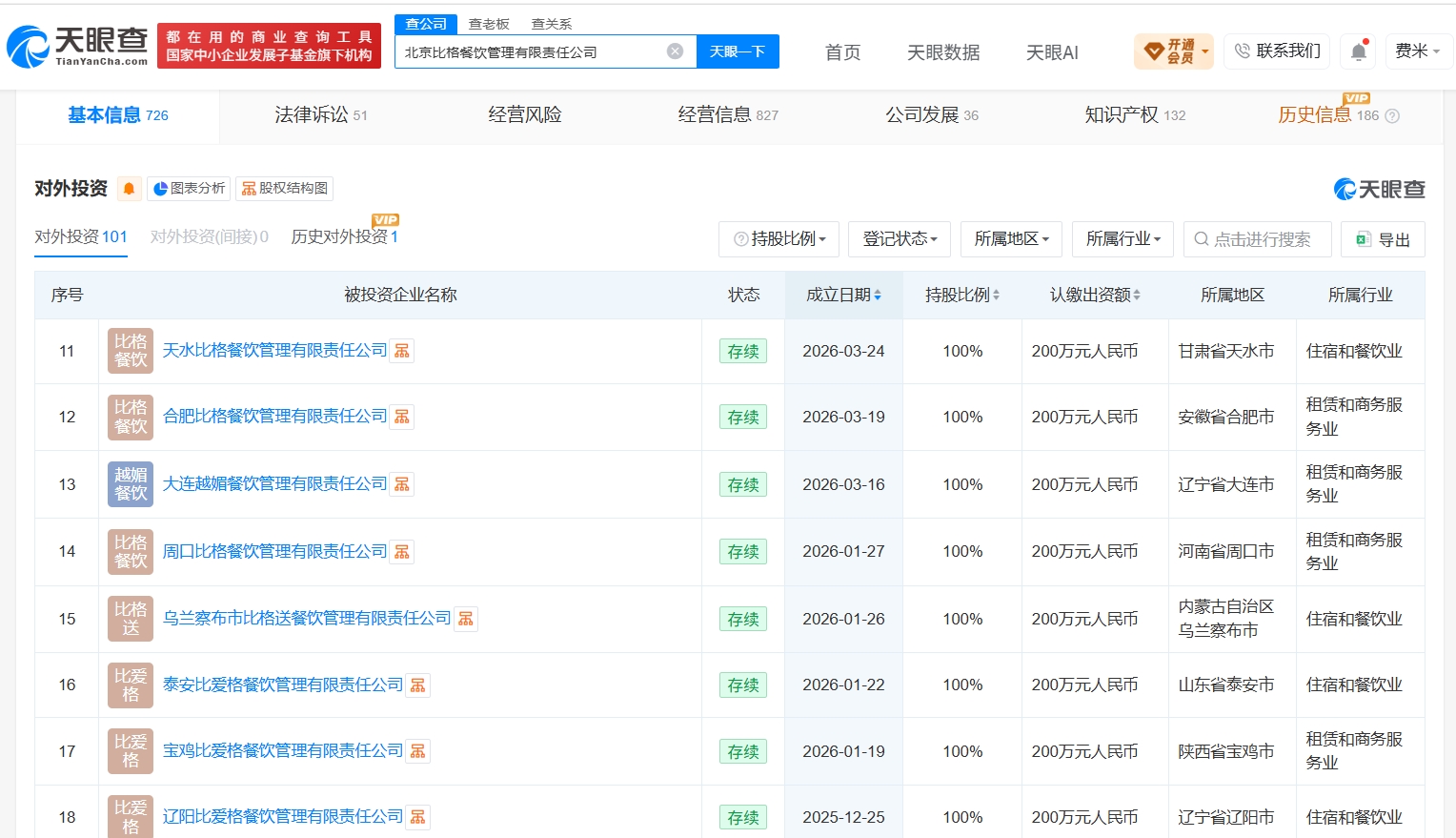Open 辽阳比爱格餐饮管理有限责任公司 company link
The image size is (1456, 838).
(283, 817)
